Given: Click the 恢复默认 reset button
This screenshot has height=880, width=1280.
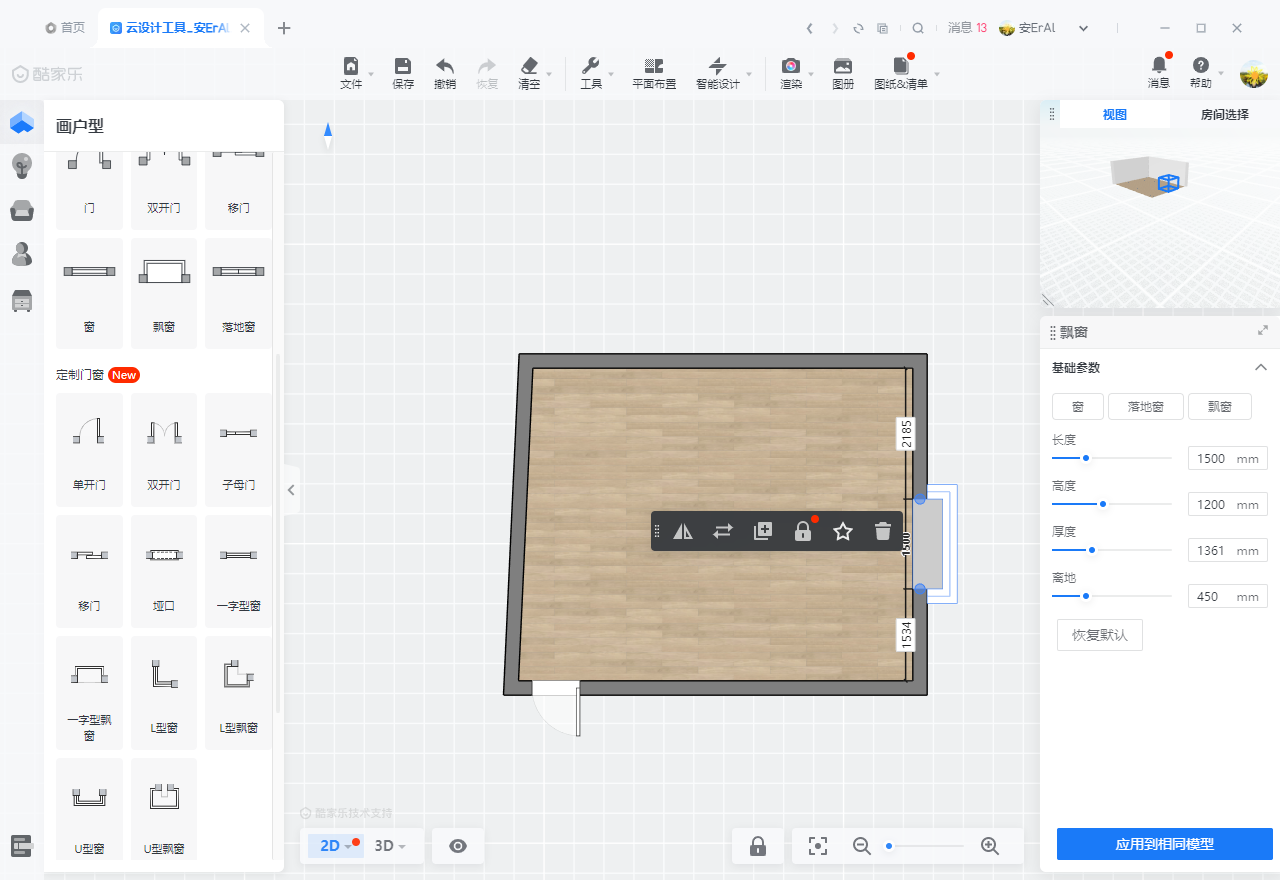Looking at the screenshot, I should coord(1099,635).
